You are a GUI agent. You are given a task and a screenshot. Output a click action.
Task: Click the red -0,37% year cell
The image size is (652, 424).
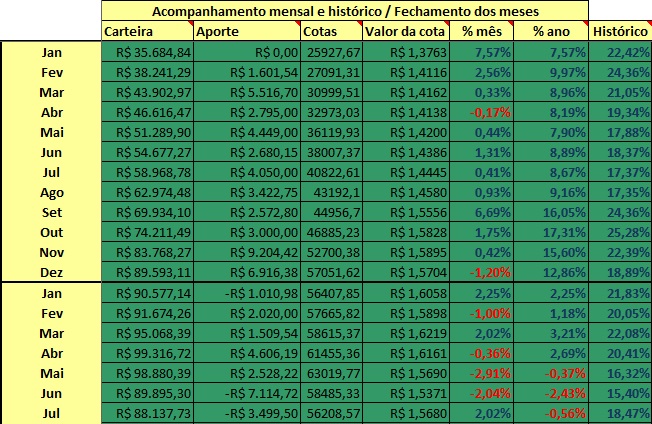[551, 373]
